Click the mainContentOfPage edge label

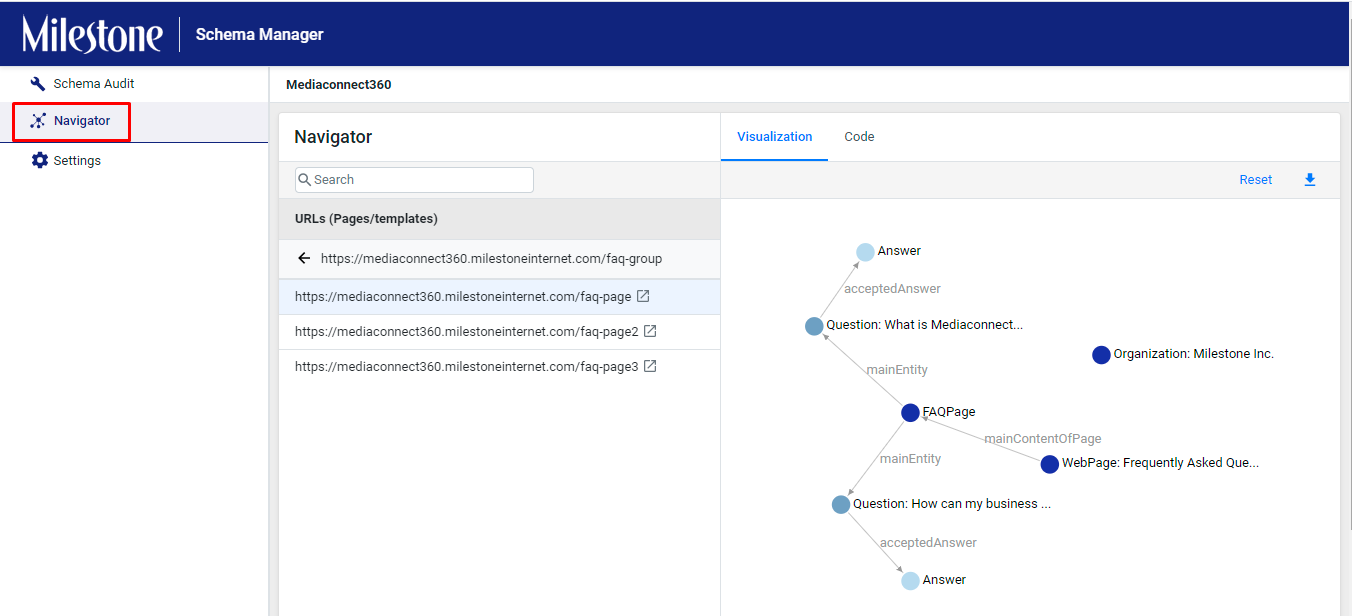tap(1042, 439)
